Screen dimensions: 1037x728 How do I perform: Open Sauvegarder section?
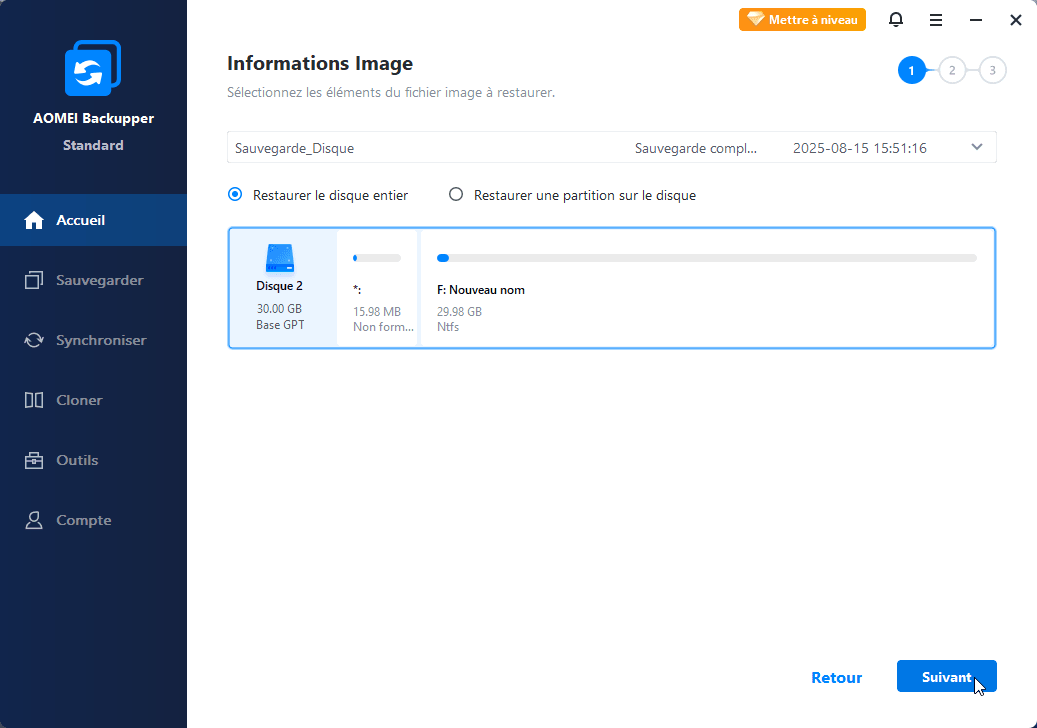93,280
